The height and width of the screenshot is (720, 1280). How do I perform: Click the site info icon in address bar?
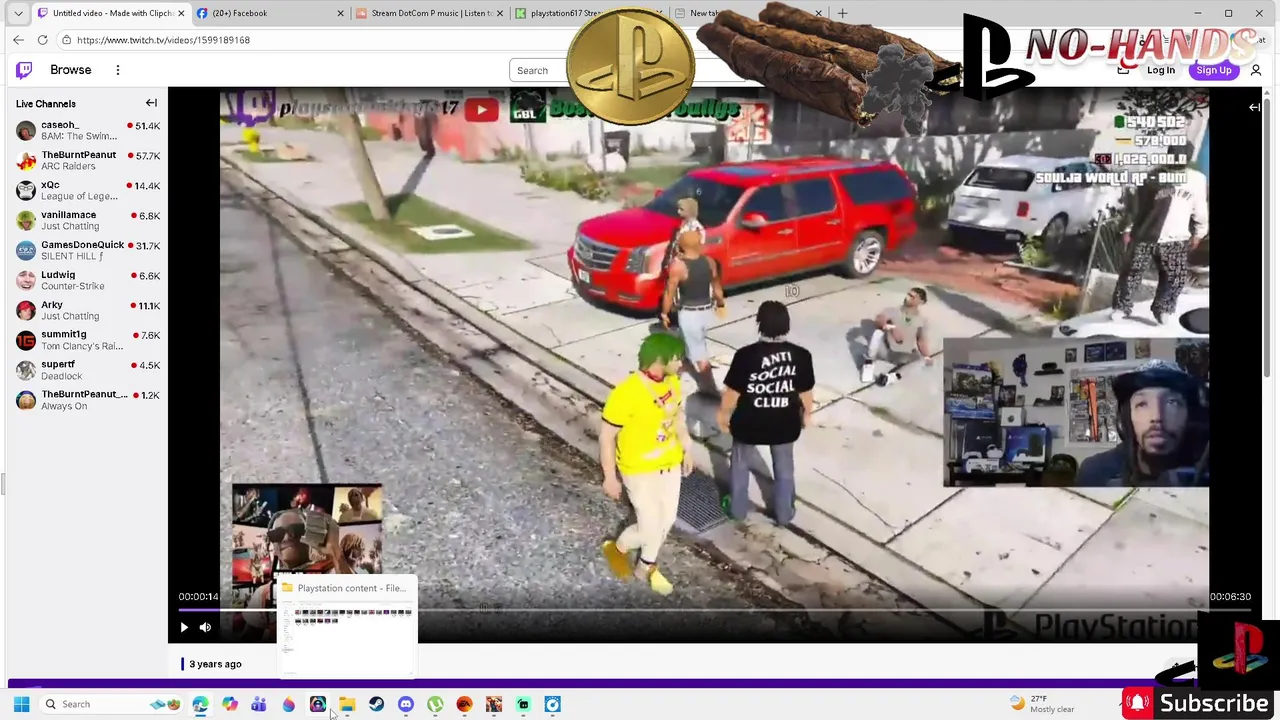pos(66,40)
